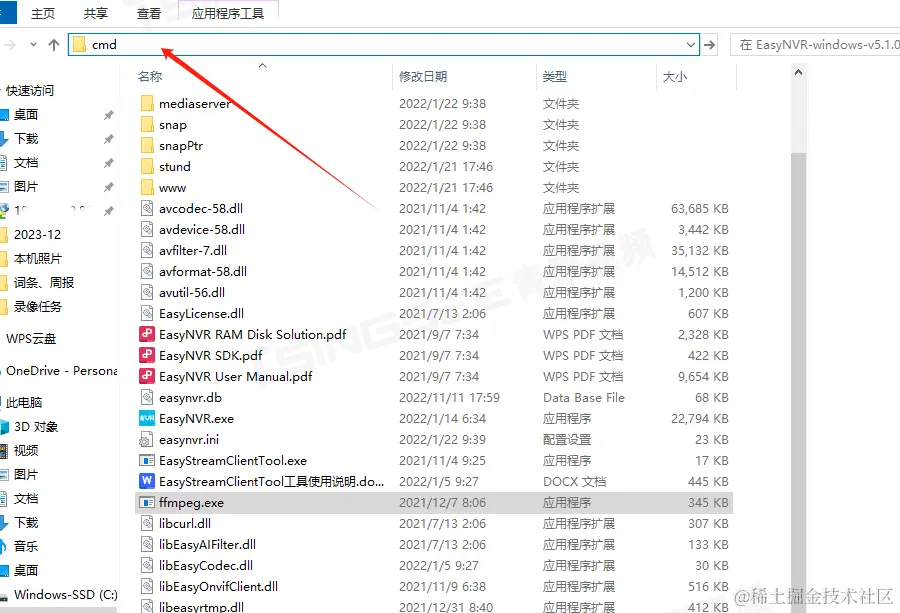
Task: Select the easynvr.ini settings file icon
Action: (147, 440)
